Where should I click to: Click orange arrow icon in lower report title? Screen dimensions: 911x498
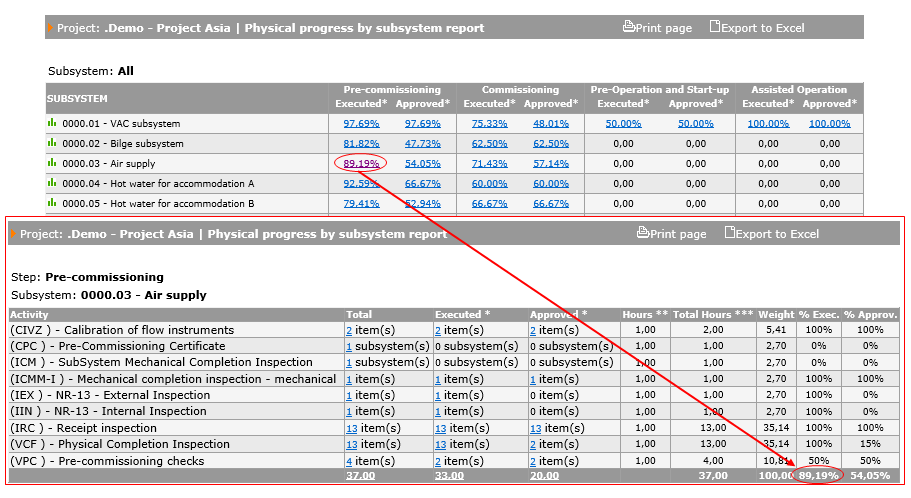[13, 234]
